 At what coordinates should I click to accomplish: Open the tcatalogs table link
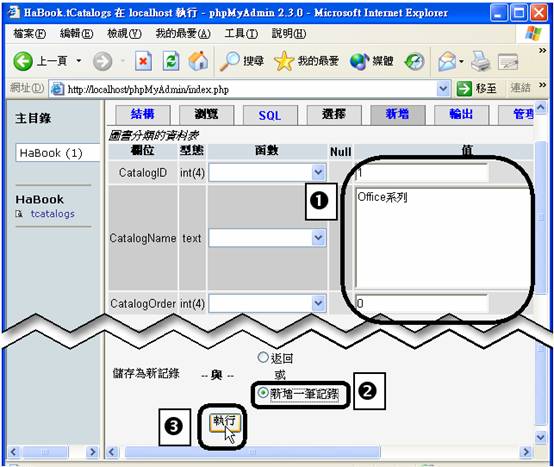(x=53, y=214)
